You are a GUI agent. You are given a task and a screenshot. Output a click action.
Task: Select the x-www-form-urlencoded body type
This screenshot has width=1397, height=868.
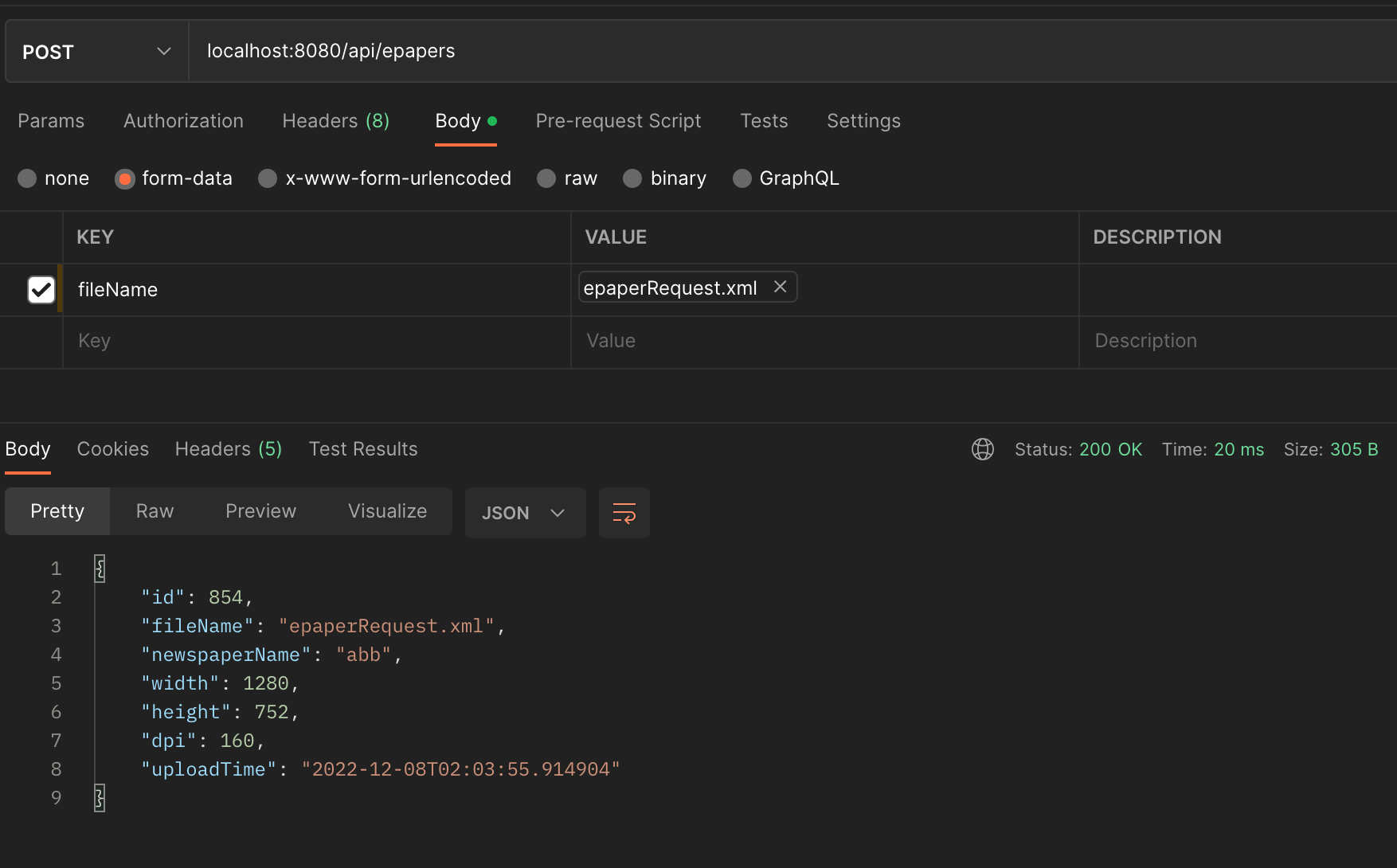[385, 178]
